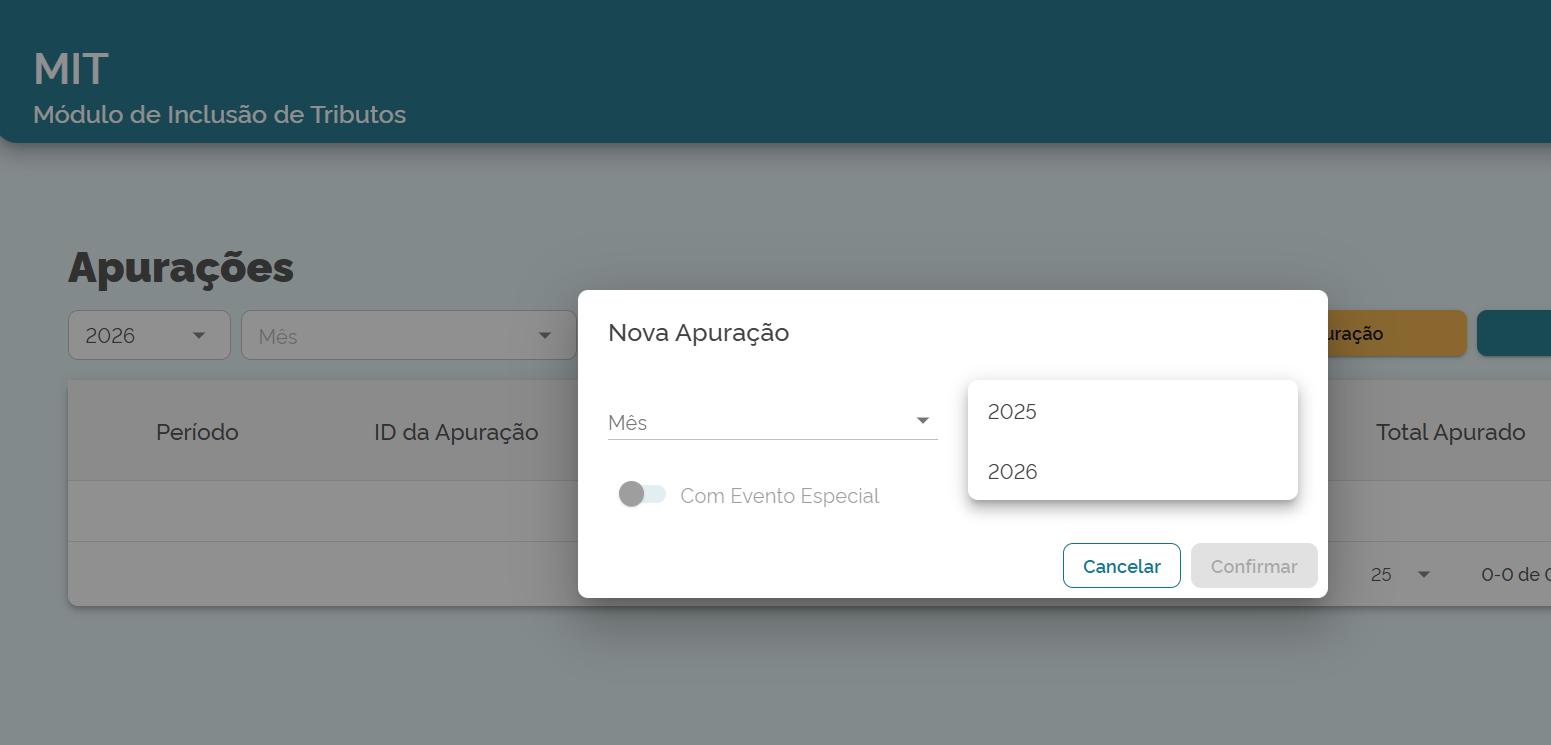Select 2025 from the year list
The width and height of the screenshot is (1551, 745).
pyautogui.click(x=1132, y=412)
